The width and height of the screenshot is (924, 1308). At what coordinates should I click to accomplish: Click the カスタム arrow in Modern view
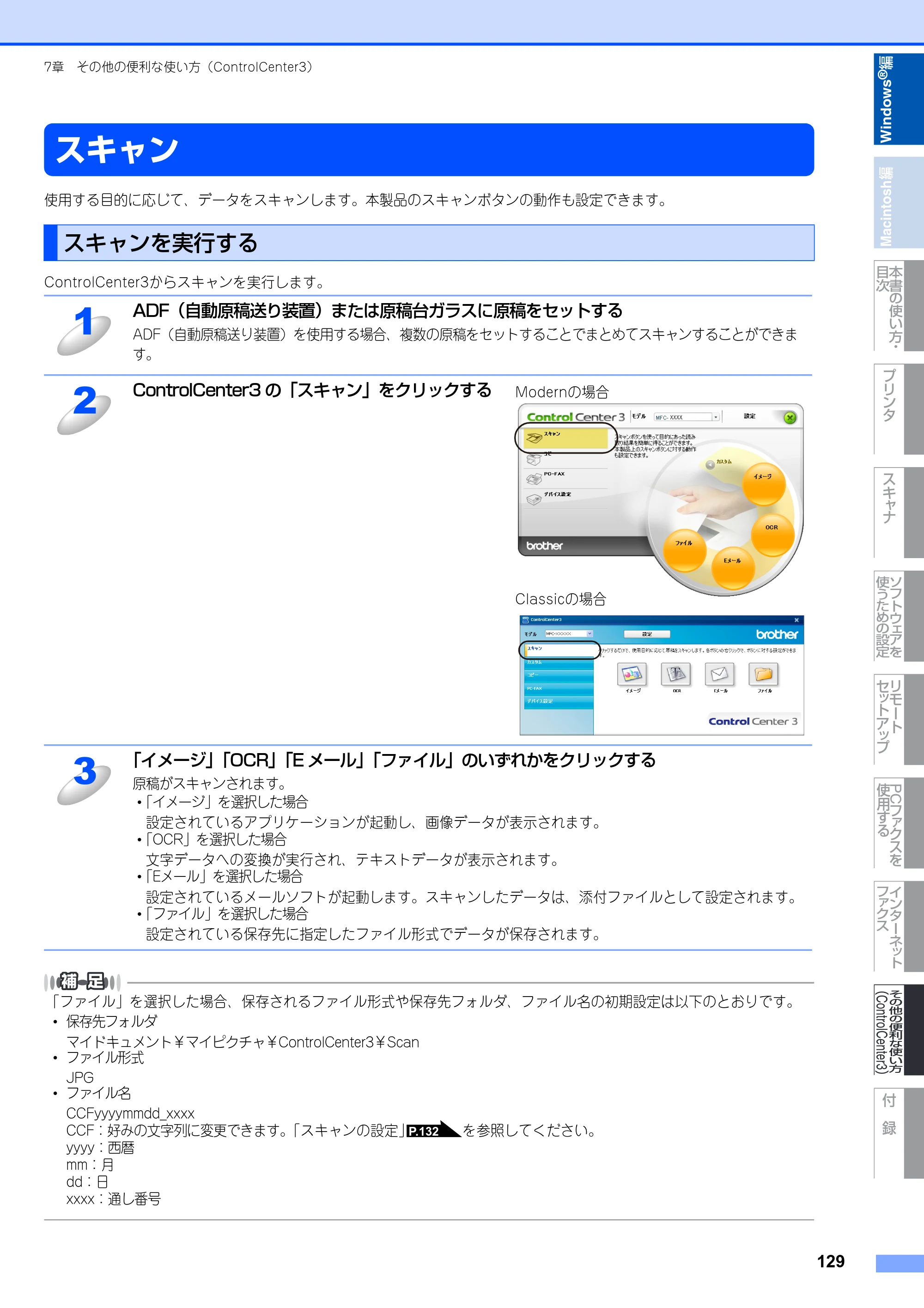click(710, 464)
